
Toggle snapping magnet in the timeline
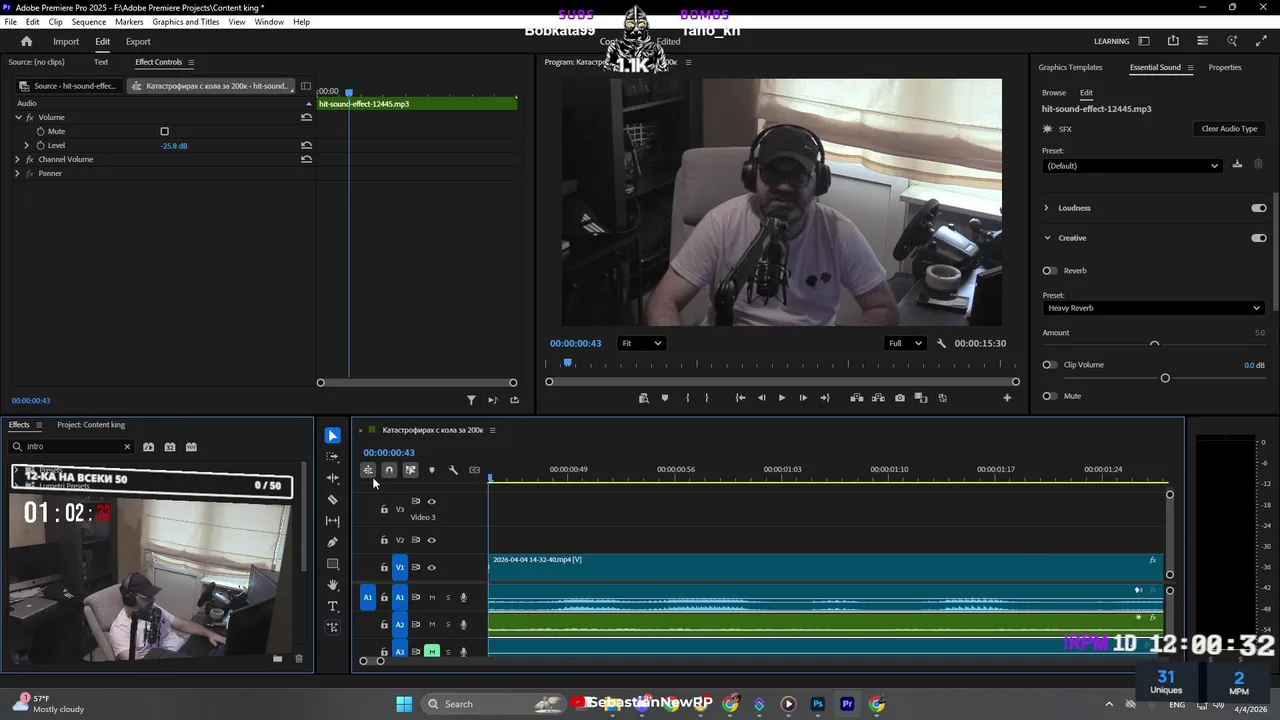(x=389, y=470)
